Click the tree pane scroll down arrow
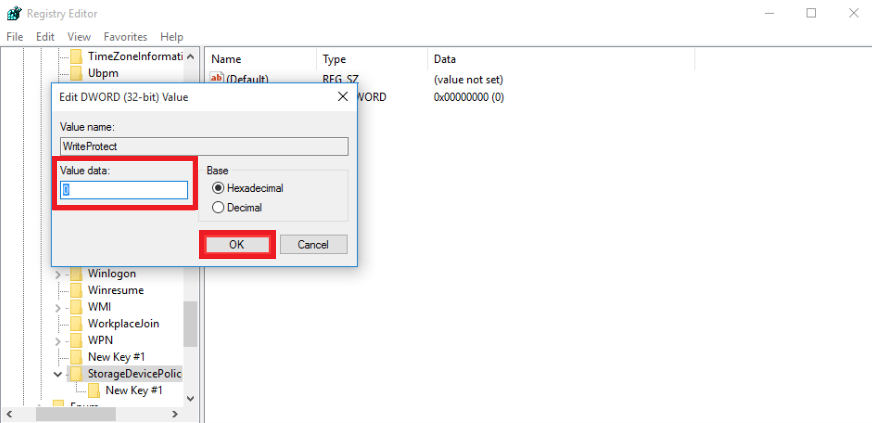Viewport: 872px width, 423px height. pyautogui.click(x=190, y=398)
